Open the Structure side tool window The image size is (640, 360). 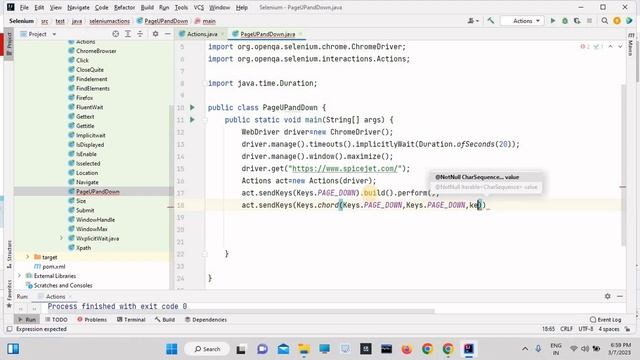tap(9, 254)
